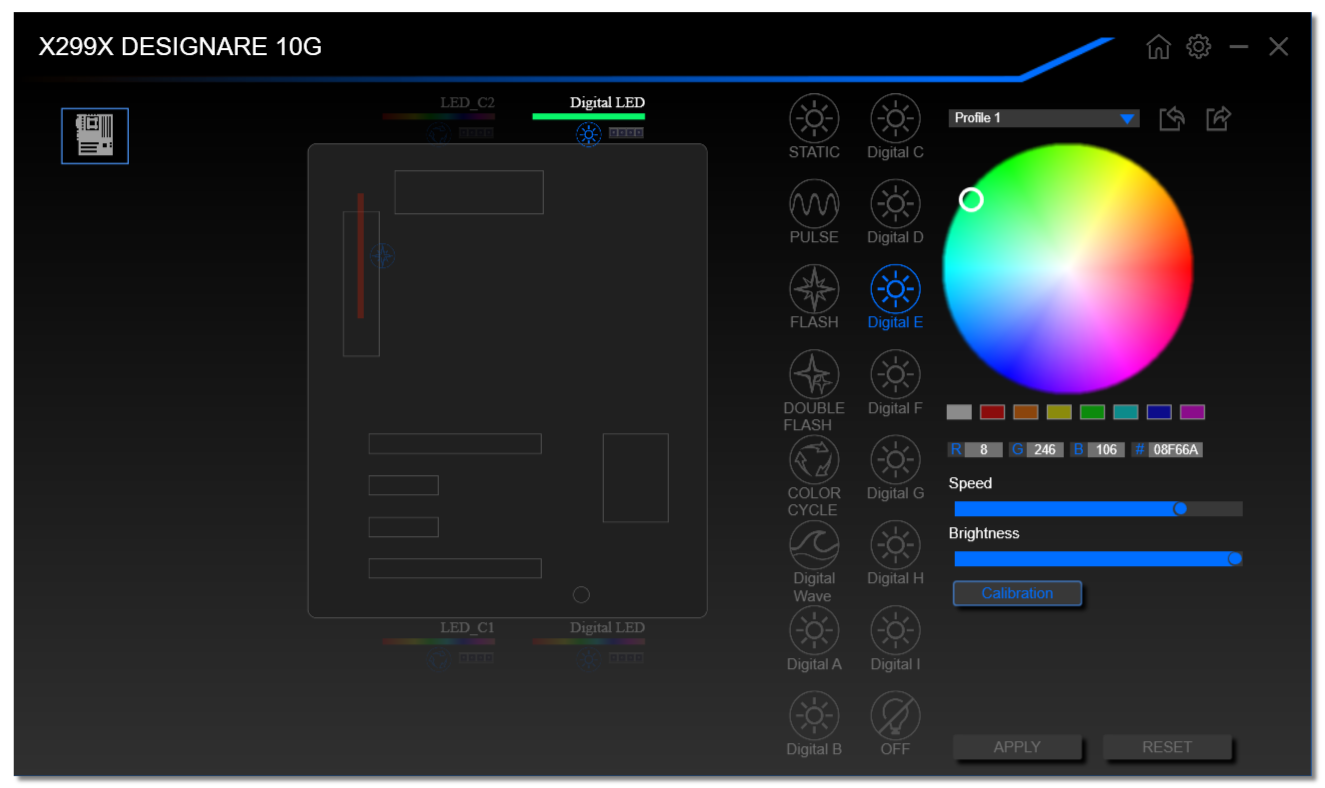Click the G value field showing 246
This screenshot has width=1325, height=788.
1045,450
